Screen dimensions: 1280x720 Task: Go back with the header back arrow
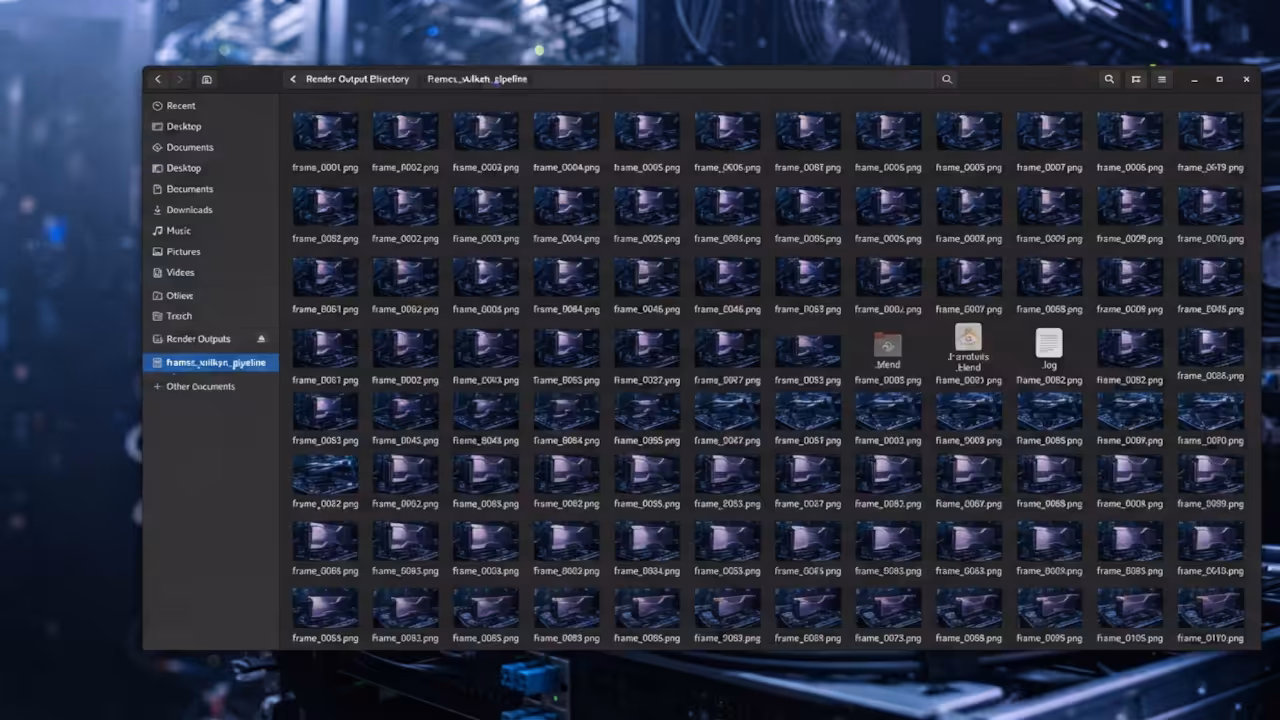157,79
